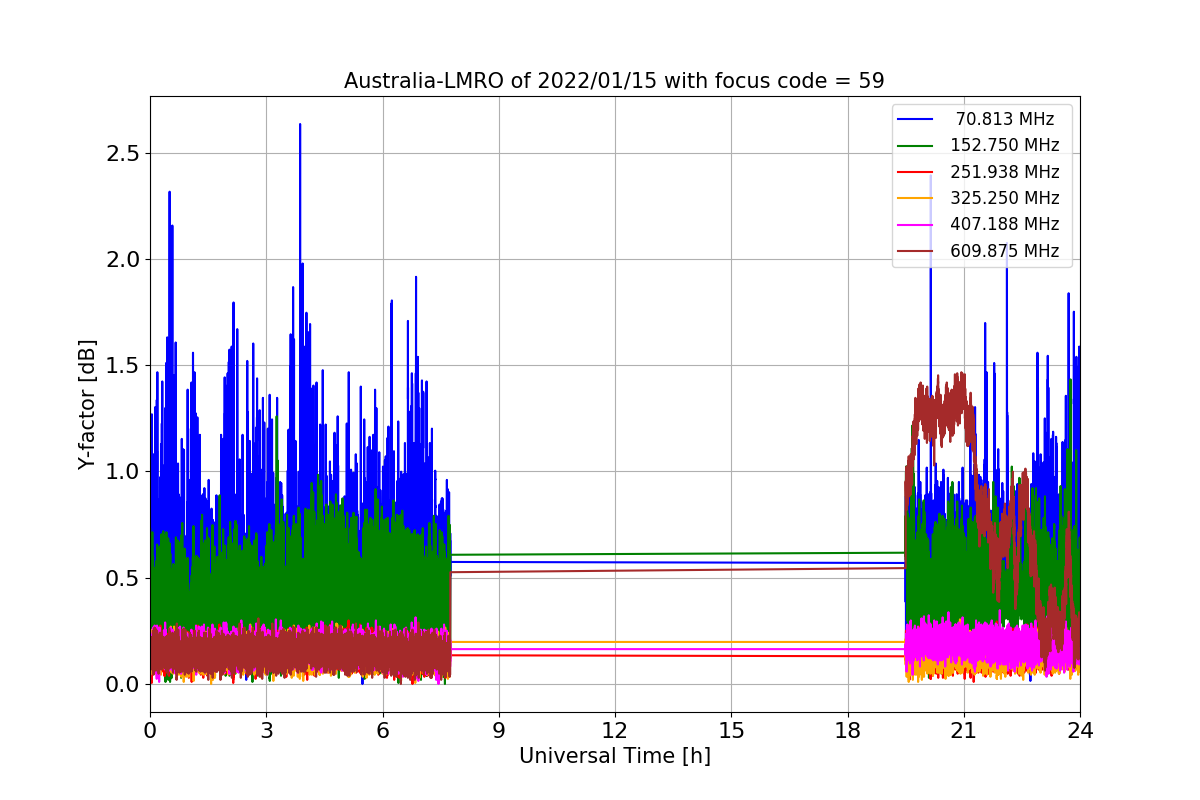The image size is (1200, 800).
Task: Click the 1.5 tick on Y axis
Action: [x=125, y=365]
